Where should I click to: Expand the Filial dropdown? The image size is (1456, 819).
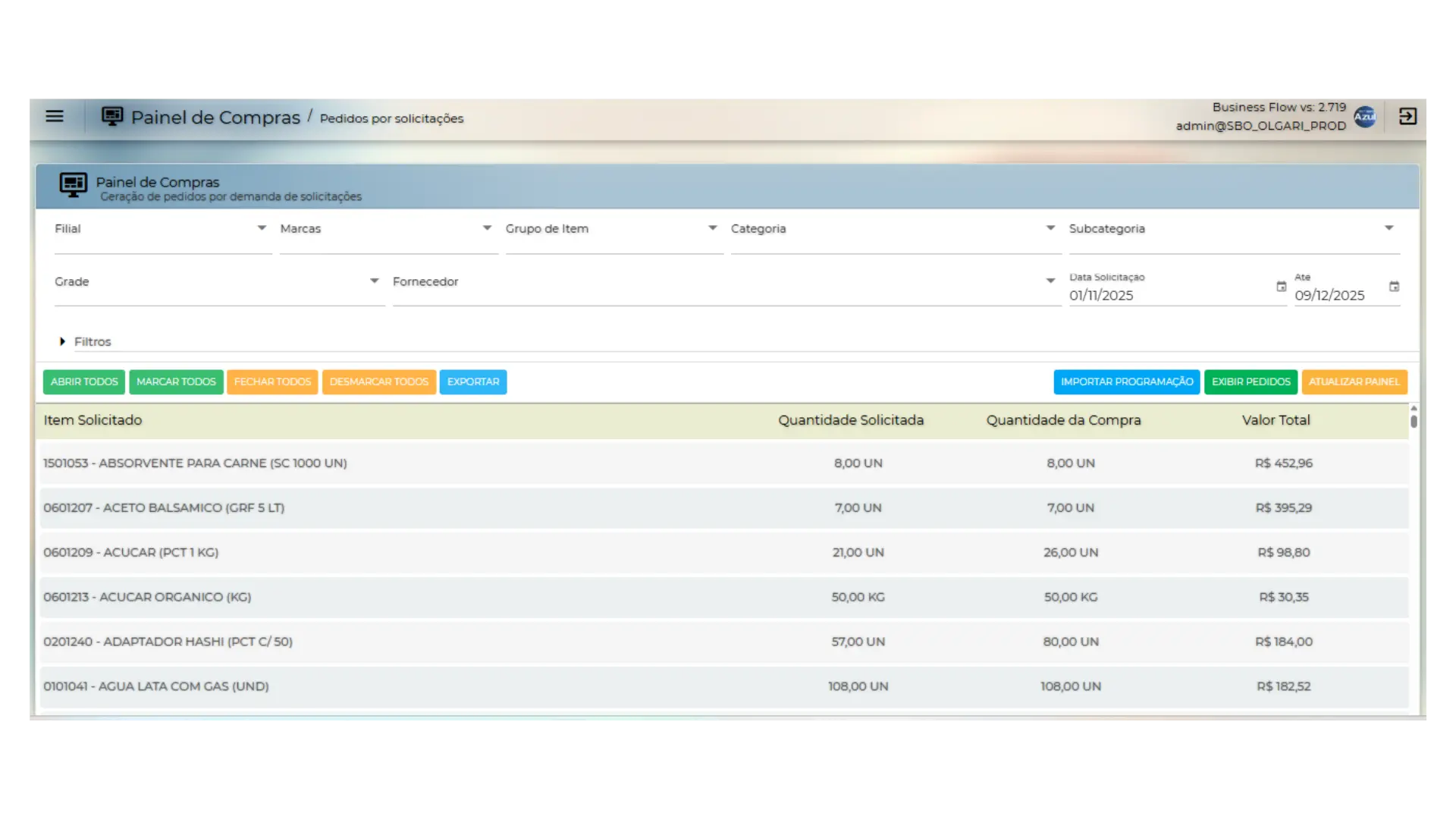(x=262, y=228)
